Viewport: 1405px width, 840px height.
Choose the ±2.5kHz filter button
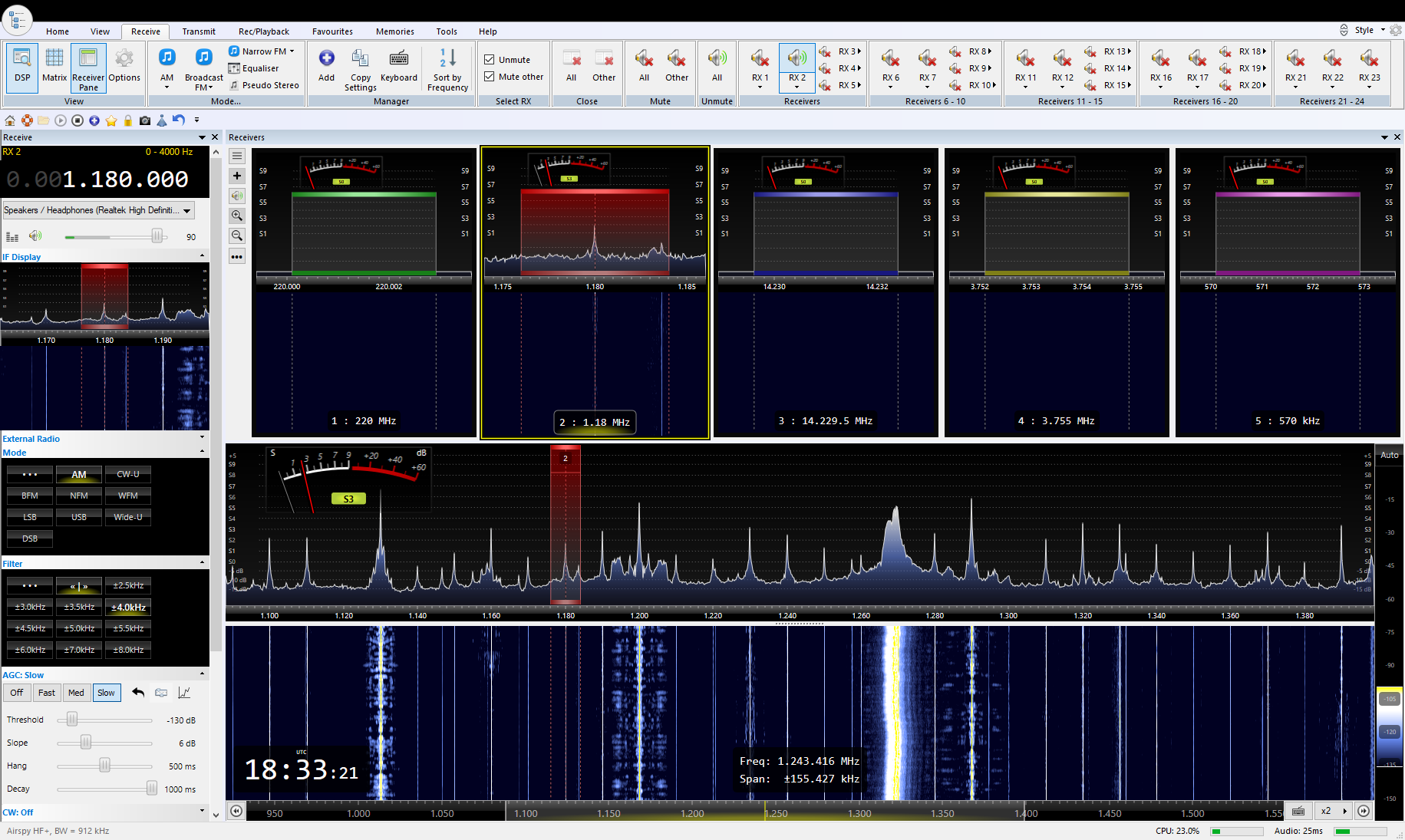coord(128,585)
